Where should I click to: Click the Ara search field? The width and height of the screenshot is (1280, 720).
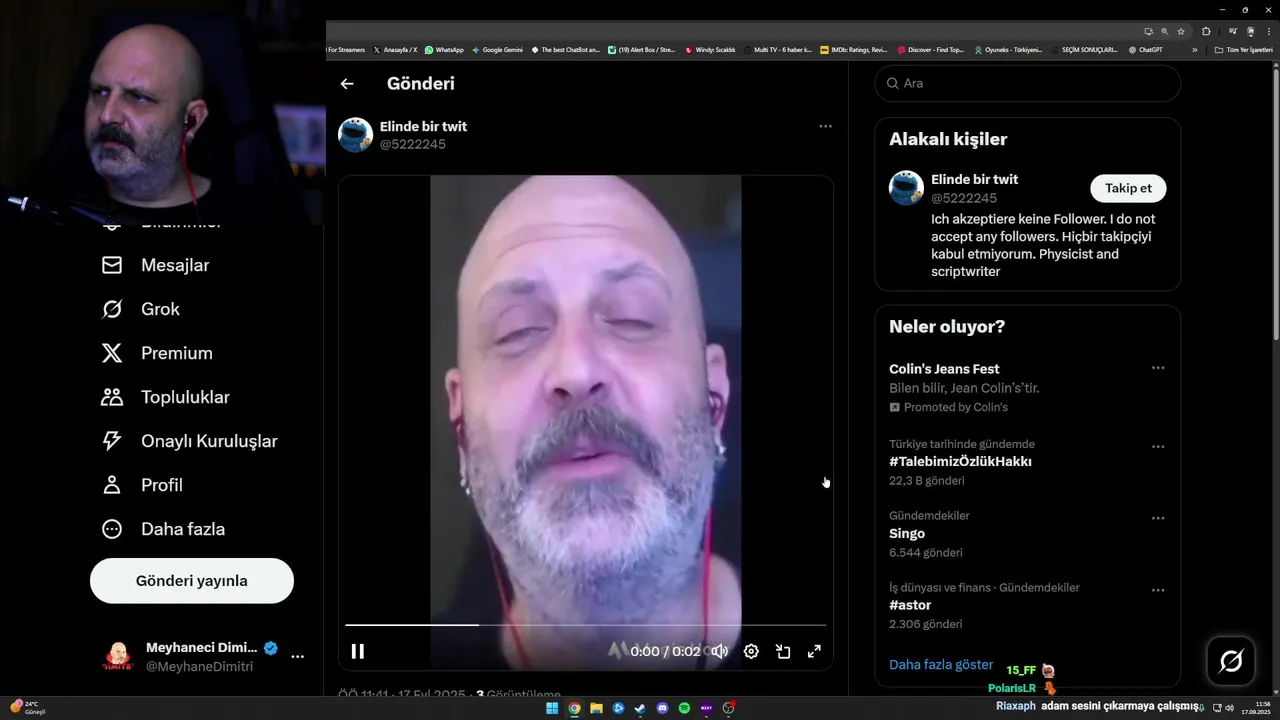point(1028,83)
